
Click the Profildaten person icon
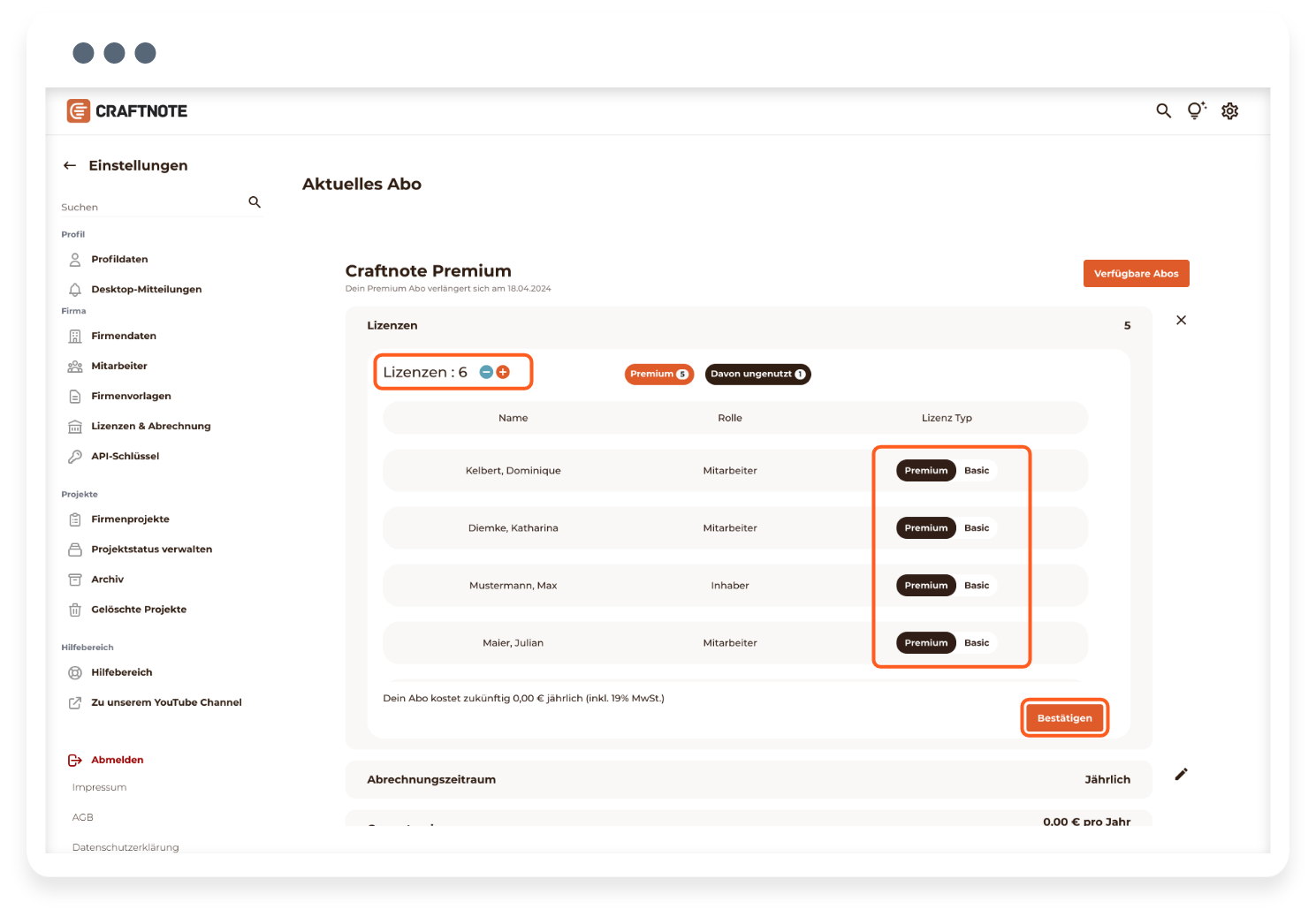pyautogui.click(x=75, y=259)
